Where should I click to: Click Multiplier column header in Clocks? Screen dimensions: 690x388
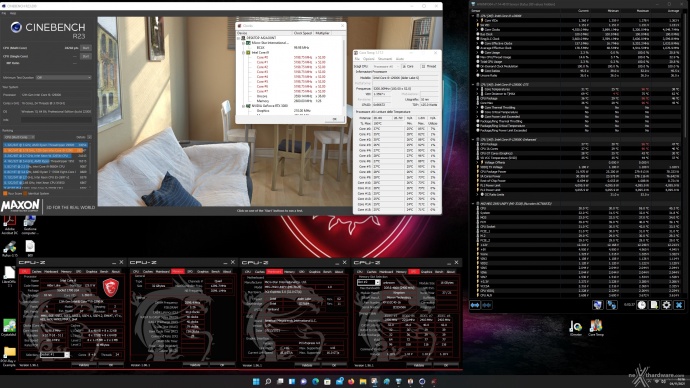coord(323,33)
